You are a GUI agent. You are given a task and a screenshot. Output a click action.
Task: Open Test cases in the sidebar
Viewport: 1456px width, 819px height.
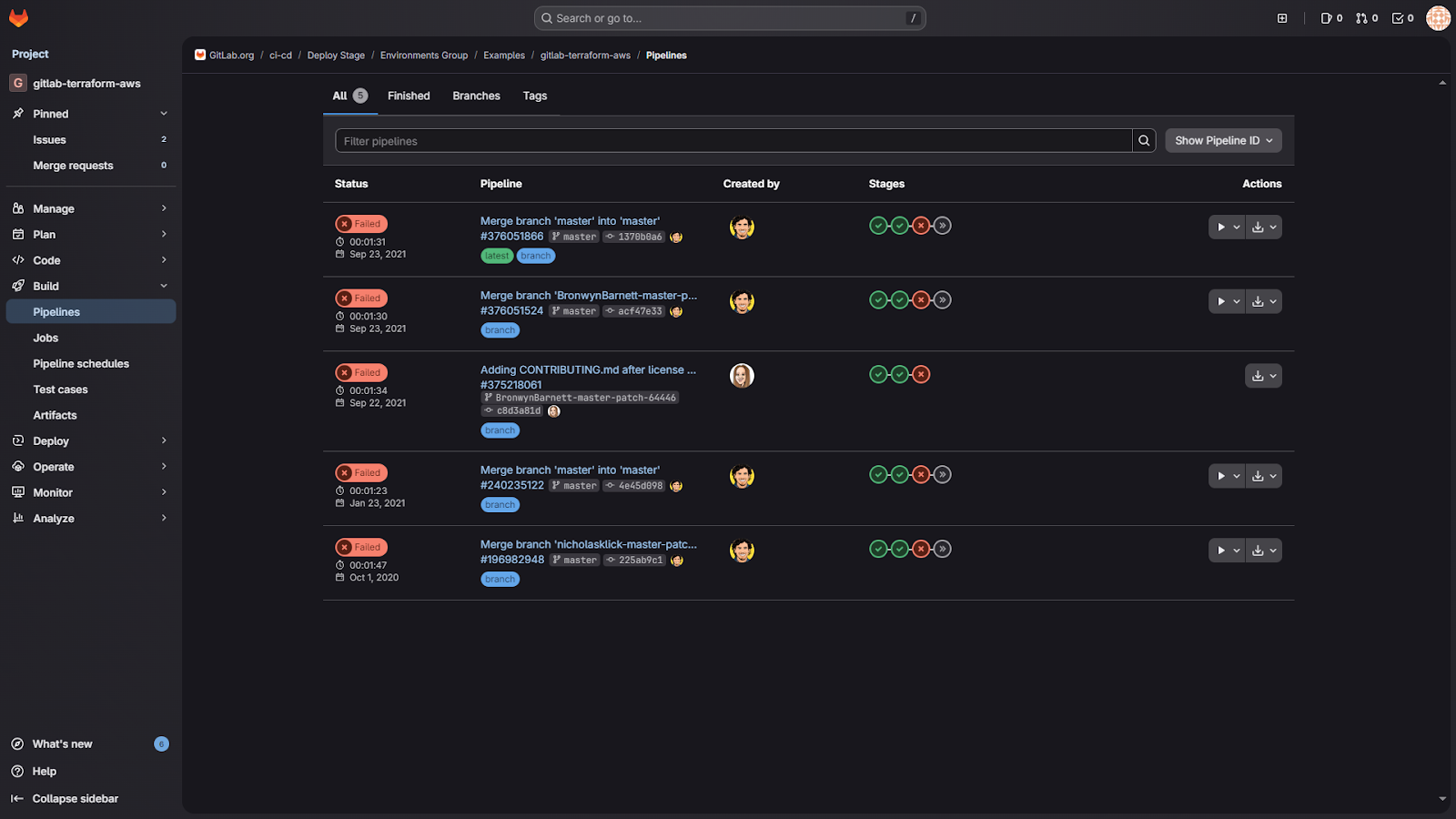coord(91,389)
